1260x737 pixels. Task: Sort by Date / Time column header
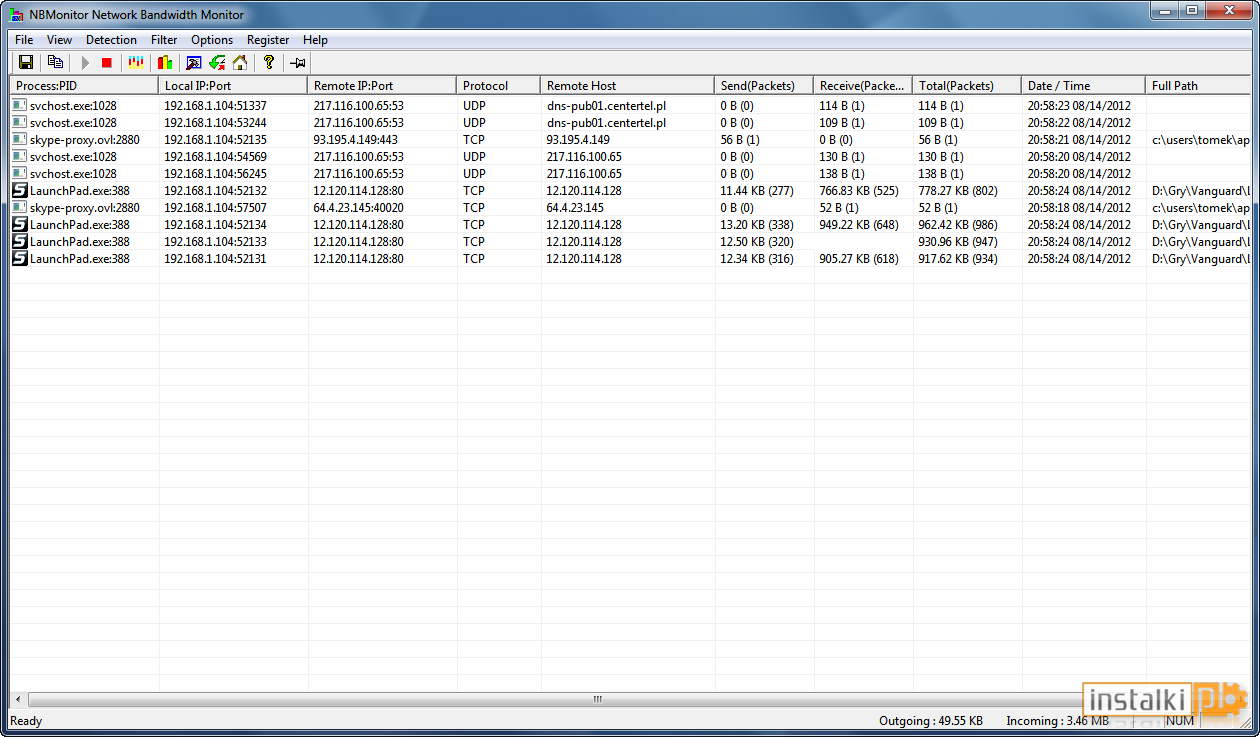pyautogui.click(x=1084, y=86)
